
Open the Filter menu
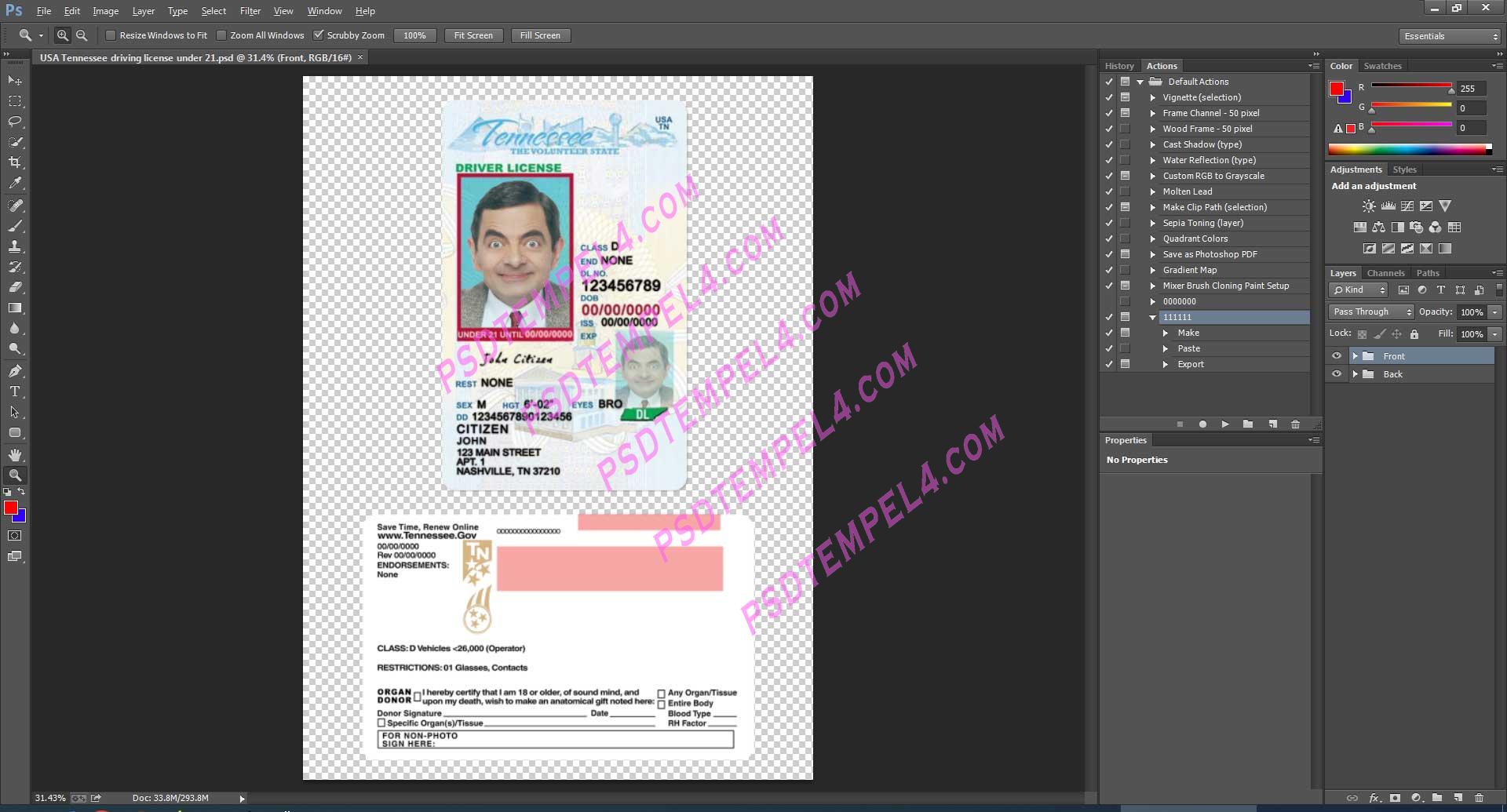click(250, 10)
